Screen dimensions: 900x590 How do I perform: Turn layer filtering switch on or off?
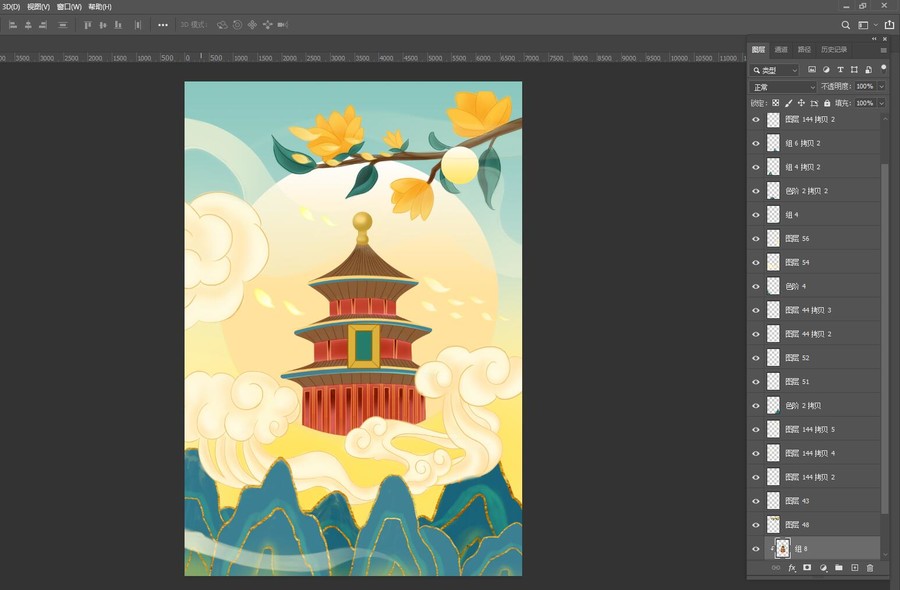(883, 68)
